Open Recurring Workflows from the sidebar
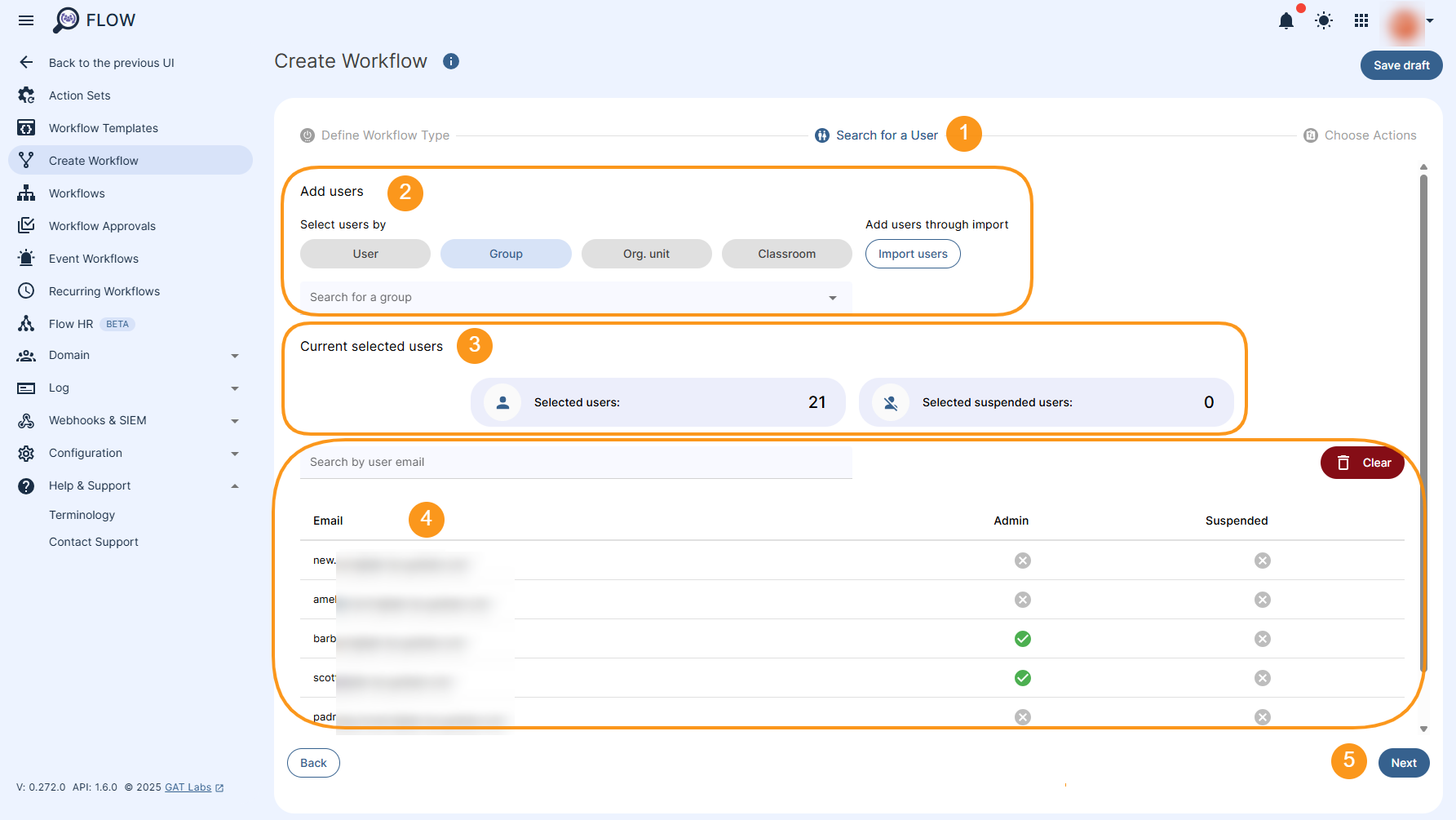The width and height of the screenshot is (1456, 820). click(104, 290)
